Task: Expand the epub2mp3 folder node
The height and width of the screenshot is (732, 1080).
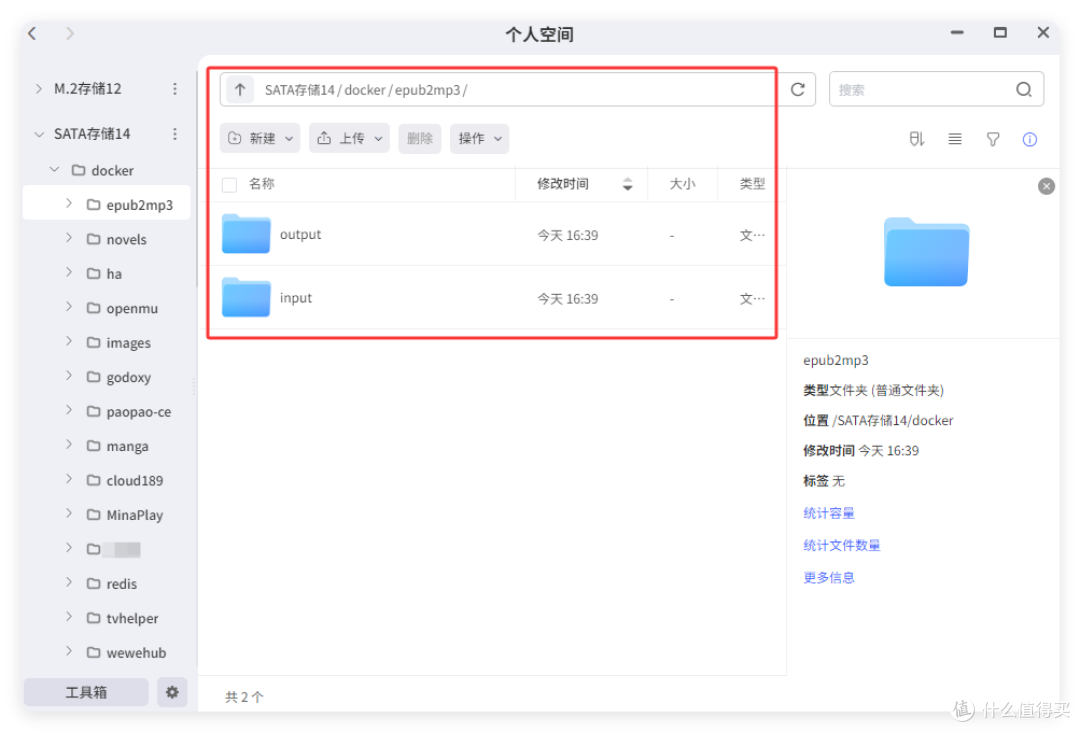Action: tap(69, 204)
